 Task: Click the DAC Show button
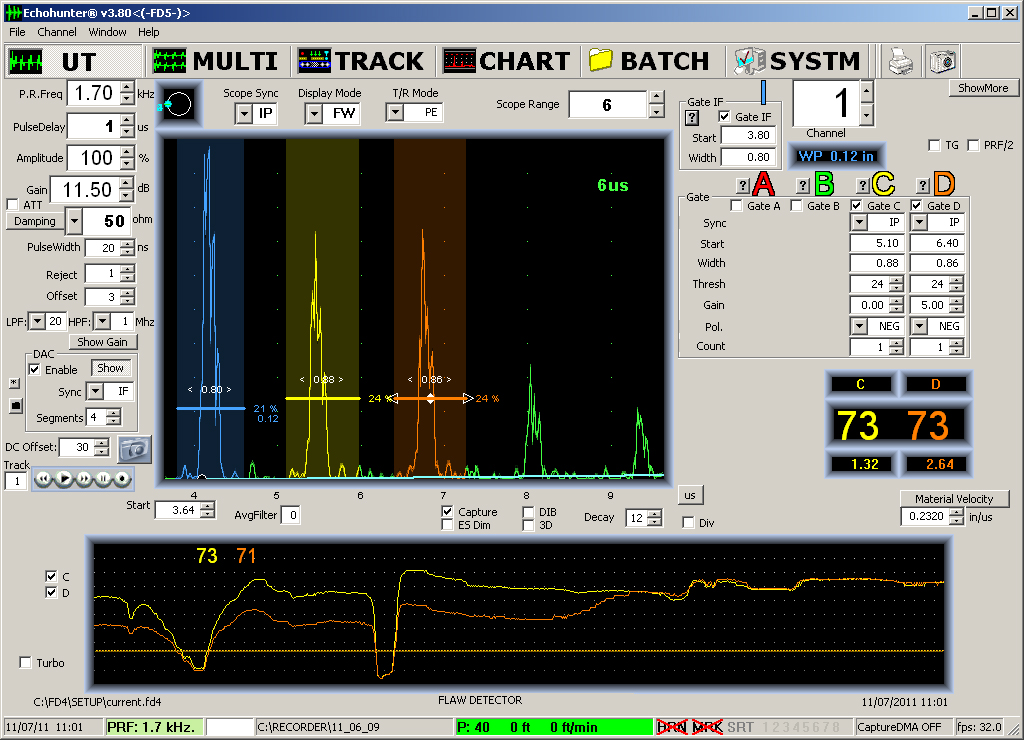(x=110, y=368)
